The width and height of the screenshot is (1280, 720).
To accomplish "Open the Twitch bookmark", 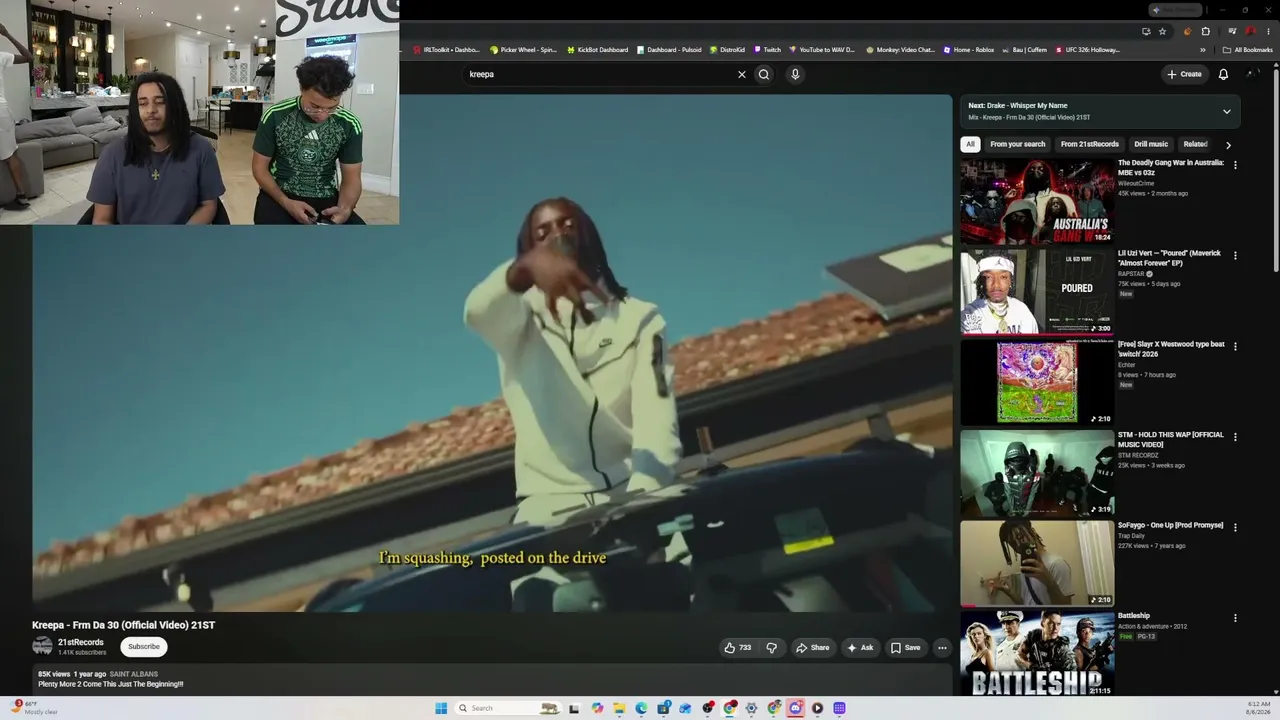I will tap(767, 50).
